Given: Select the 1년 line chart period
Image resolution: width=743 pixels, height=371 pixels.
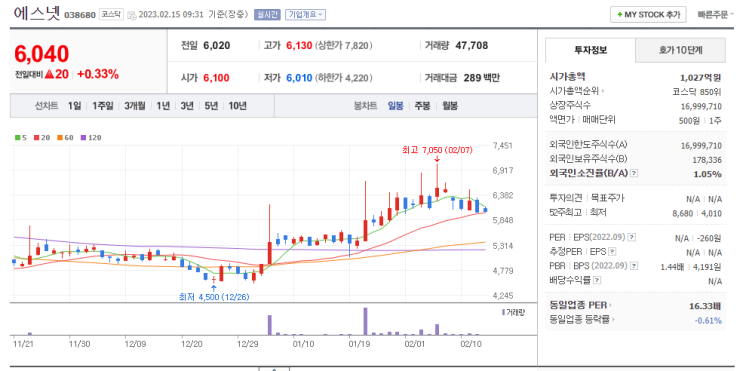Looking at the screenshot, I should click(x=163, y=106).
